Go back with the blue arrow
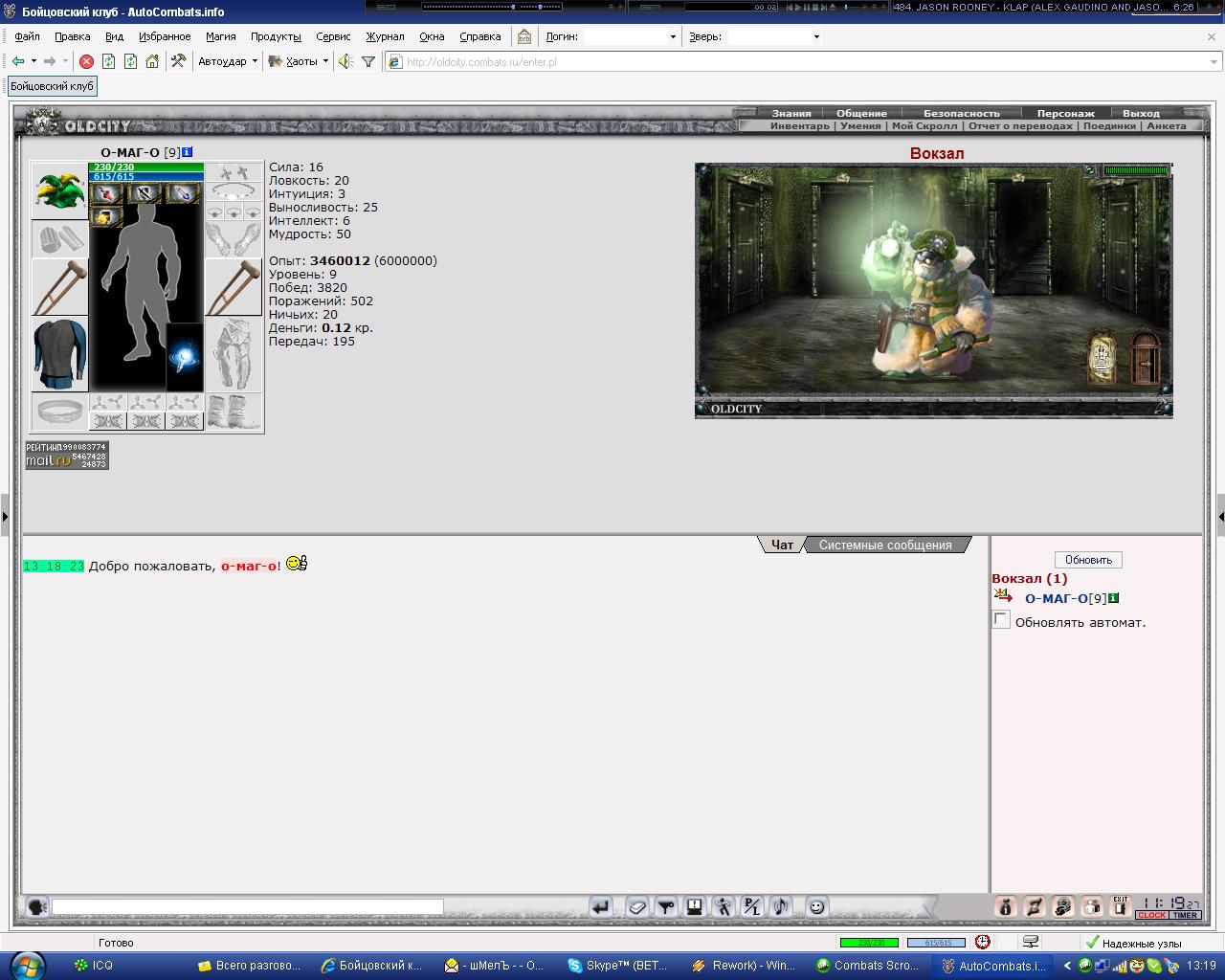Image resolution: width=1225 pixels, height=980 pixels. [x=18, y=61]
